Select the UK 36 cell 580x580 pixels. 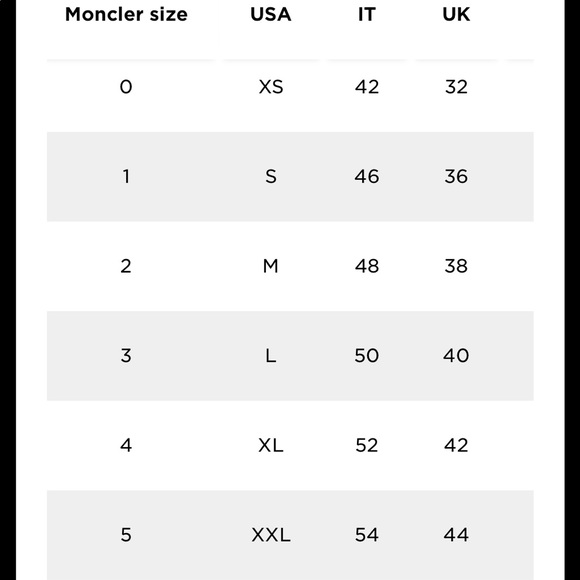[x=456, y=176]
